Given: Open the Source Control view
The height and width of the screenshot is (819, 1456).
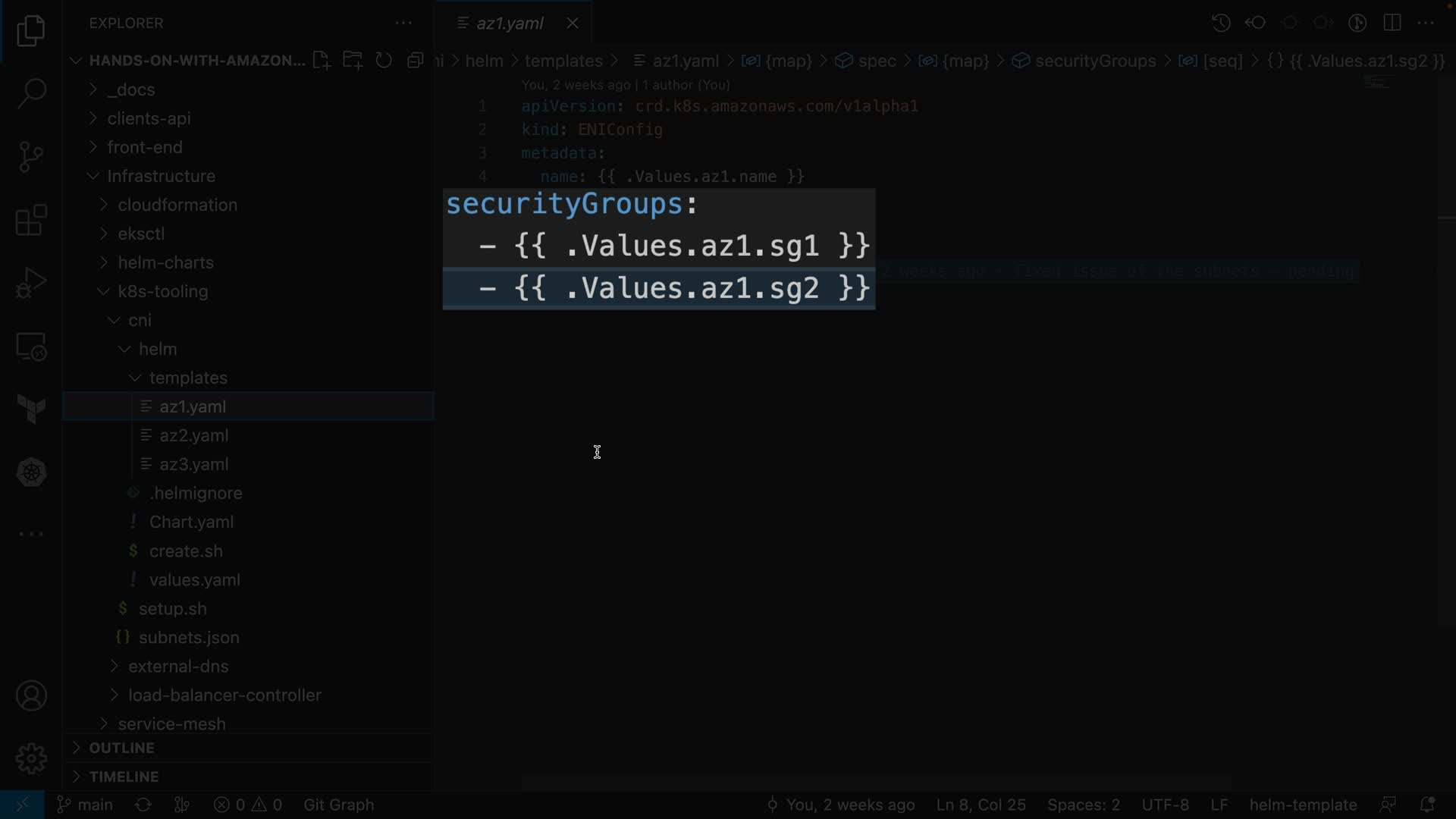Looking at the screenshot, I should click(x=31, y=157).
